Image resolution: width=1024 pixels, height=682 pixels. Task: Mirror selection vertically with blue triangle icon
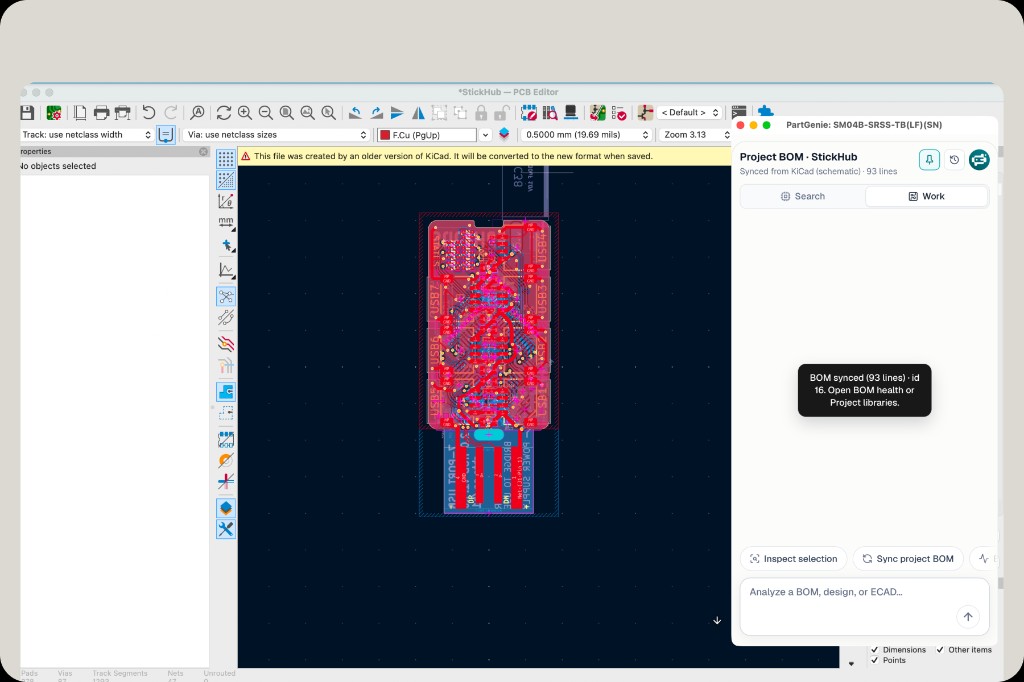coord(397,112)
